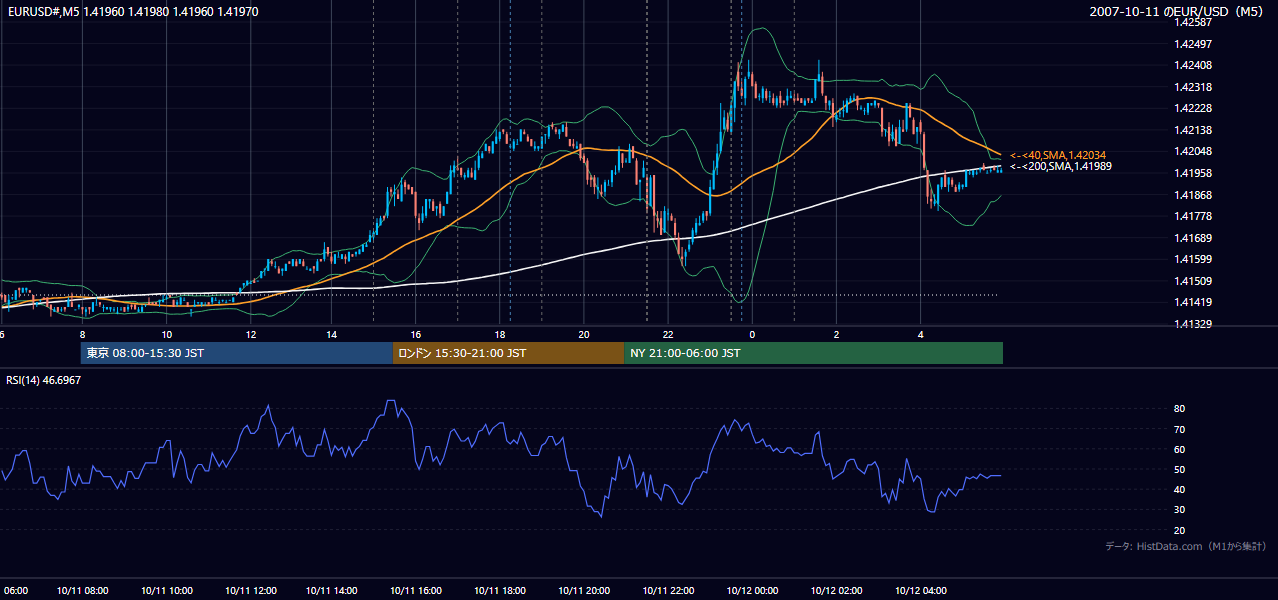Click price axis value 1.42048

1193,152
